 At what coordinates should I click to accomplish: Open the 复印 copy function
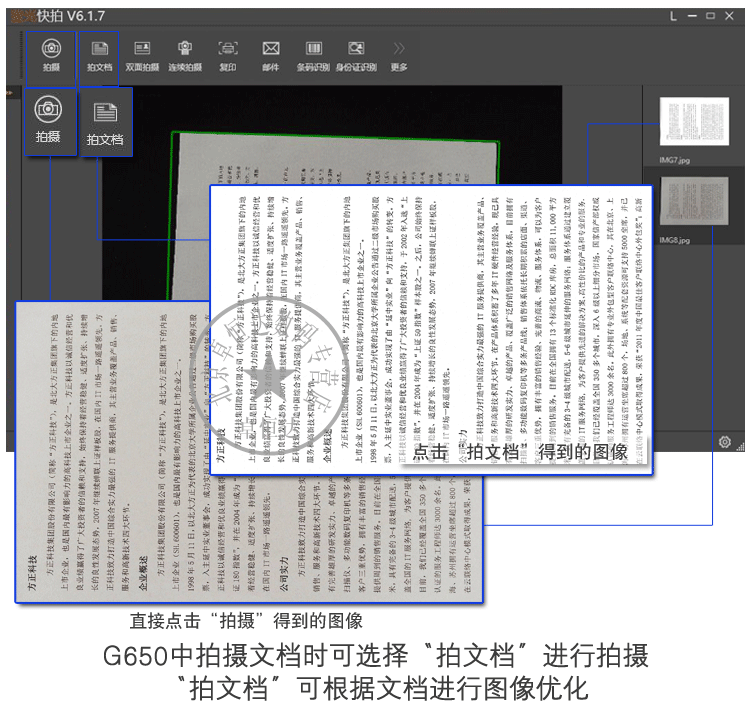228,53
